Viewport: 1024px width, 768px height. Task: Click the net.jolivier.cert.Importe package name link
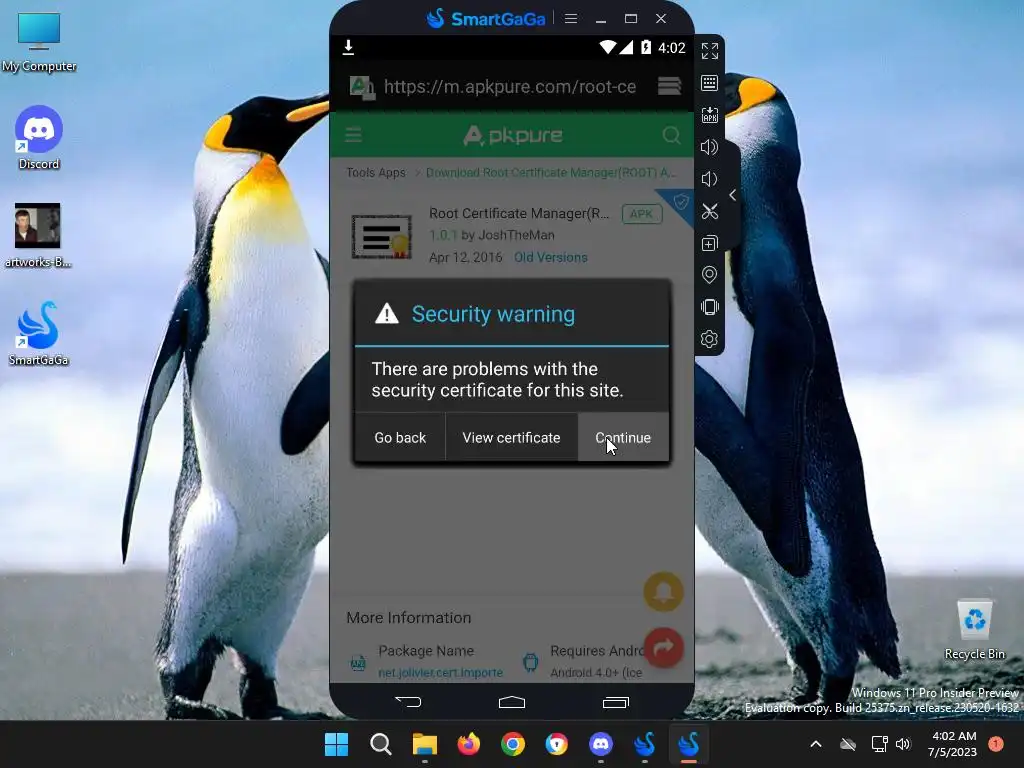(440, 672)
